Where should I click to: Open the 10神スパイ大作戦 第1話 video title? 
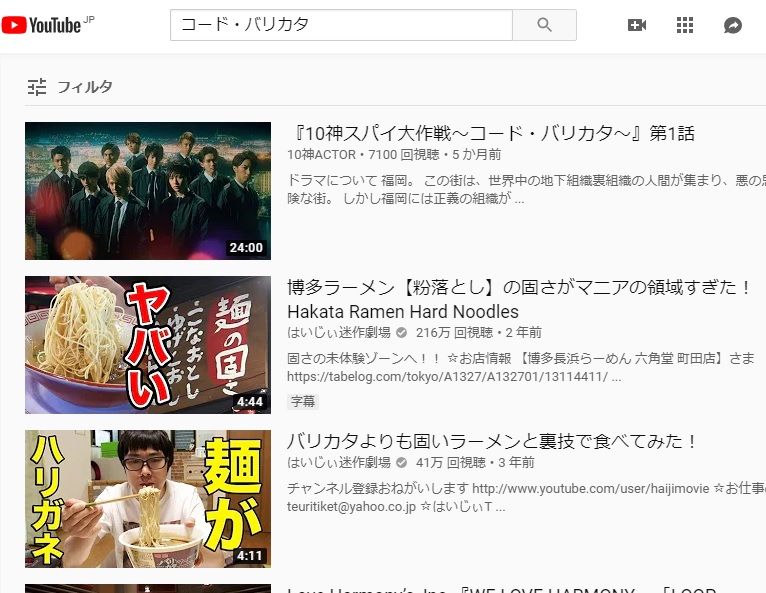(490, 134)
